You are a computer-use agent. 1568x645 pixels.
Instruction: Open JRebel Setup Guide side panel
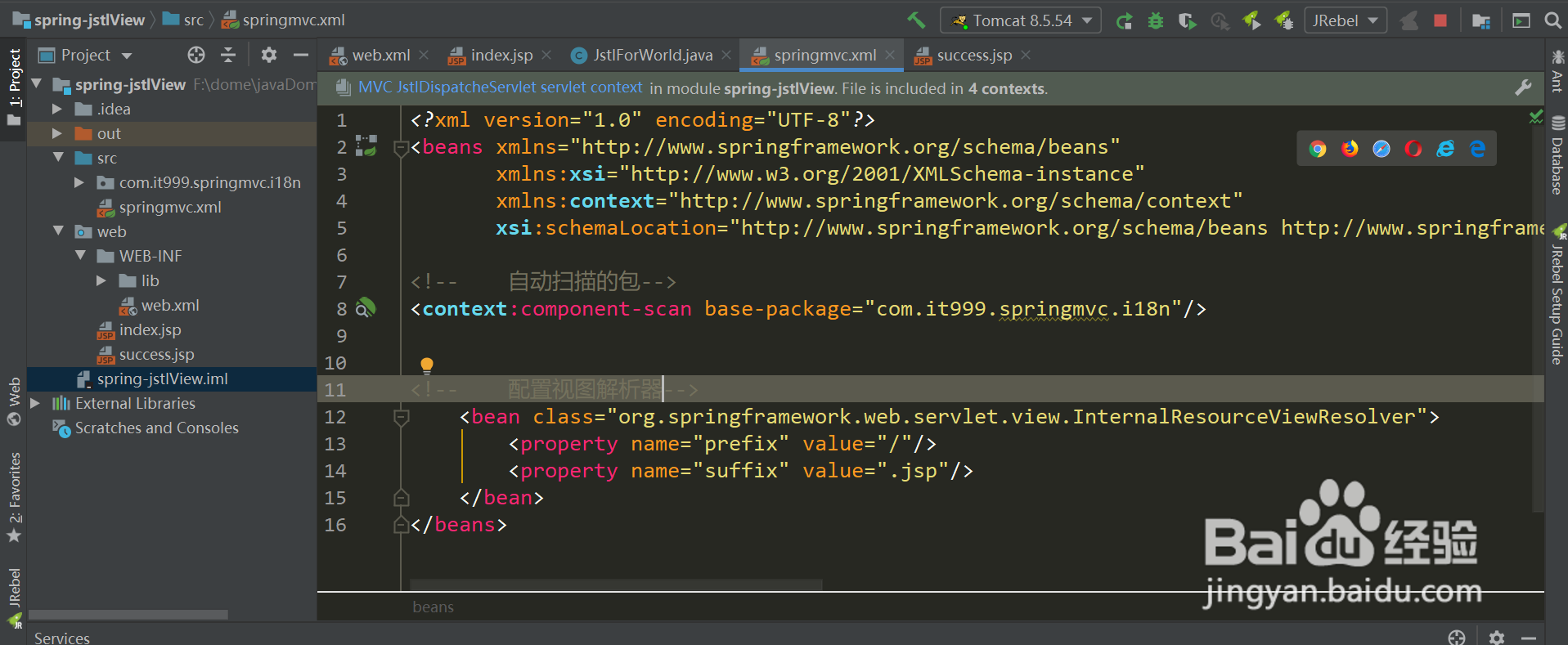click(x=1557, y=294)
